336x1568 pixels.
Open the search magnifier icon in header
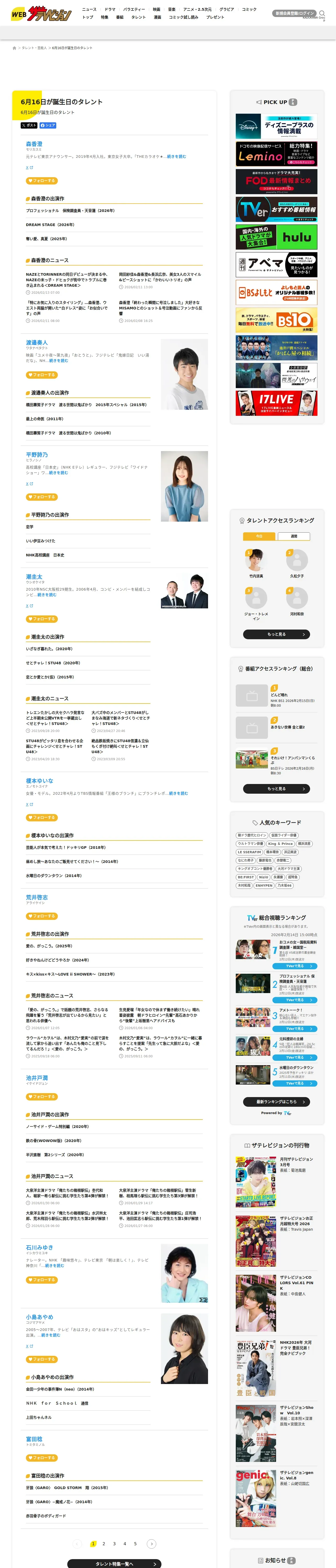322,13
